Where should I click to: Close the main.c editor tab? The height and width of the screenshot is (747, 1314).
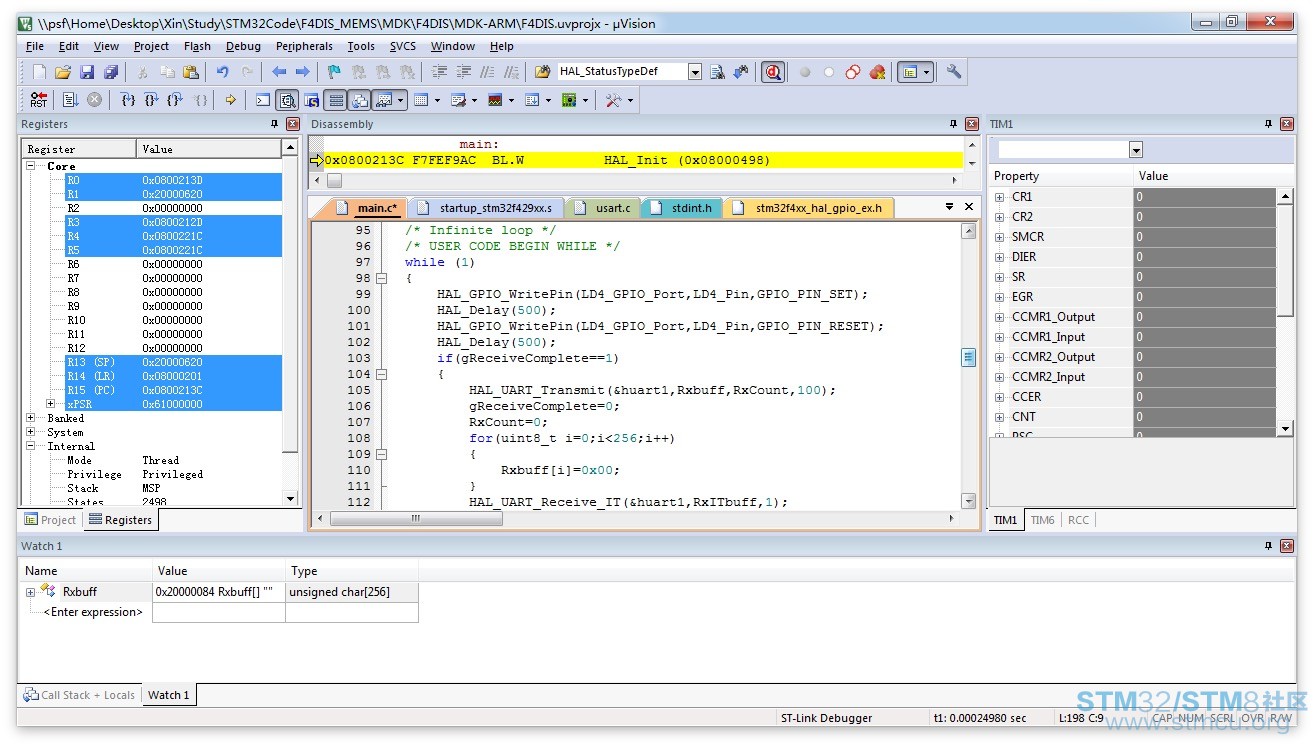968,207
